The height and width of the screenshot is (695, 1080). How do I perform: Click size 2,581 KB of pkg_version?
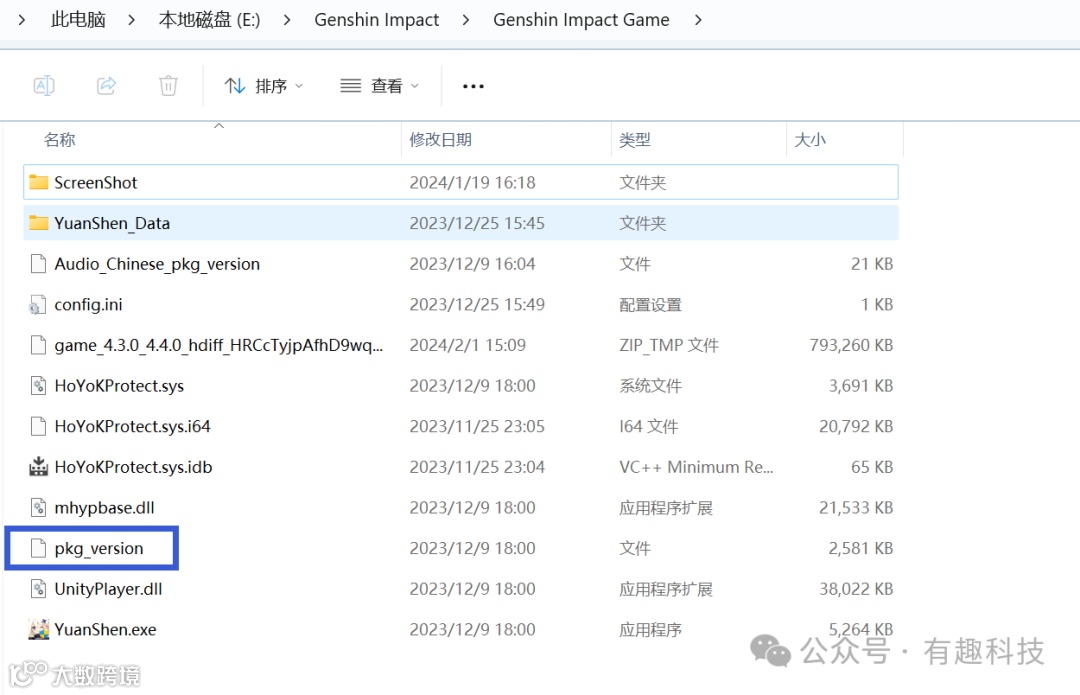click(860, 548)
